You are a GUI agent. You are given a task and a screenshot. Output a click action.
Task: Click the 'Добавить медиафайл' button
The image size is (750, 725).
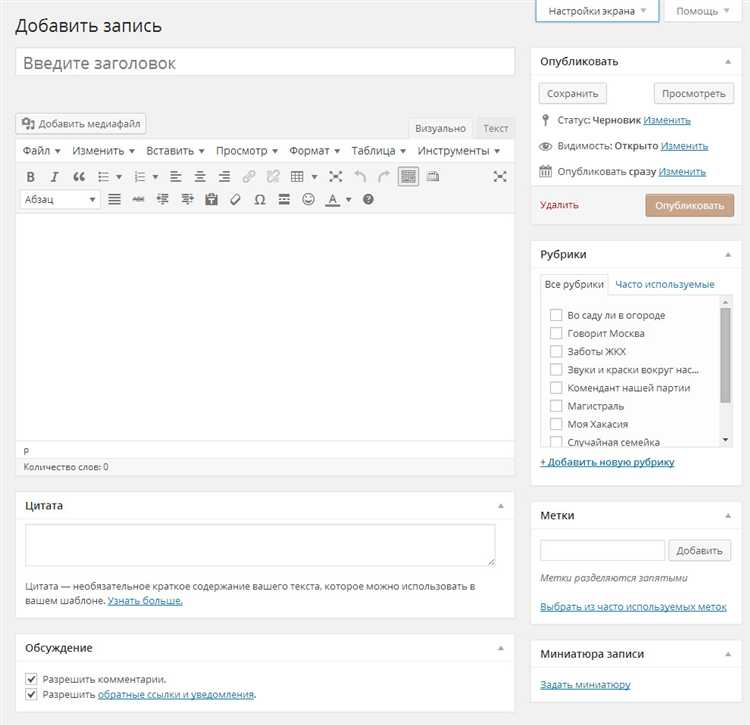click(x=81, y=124)
